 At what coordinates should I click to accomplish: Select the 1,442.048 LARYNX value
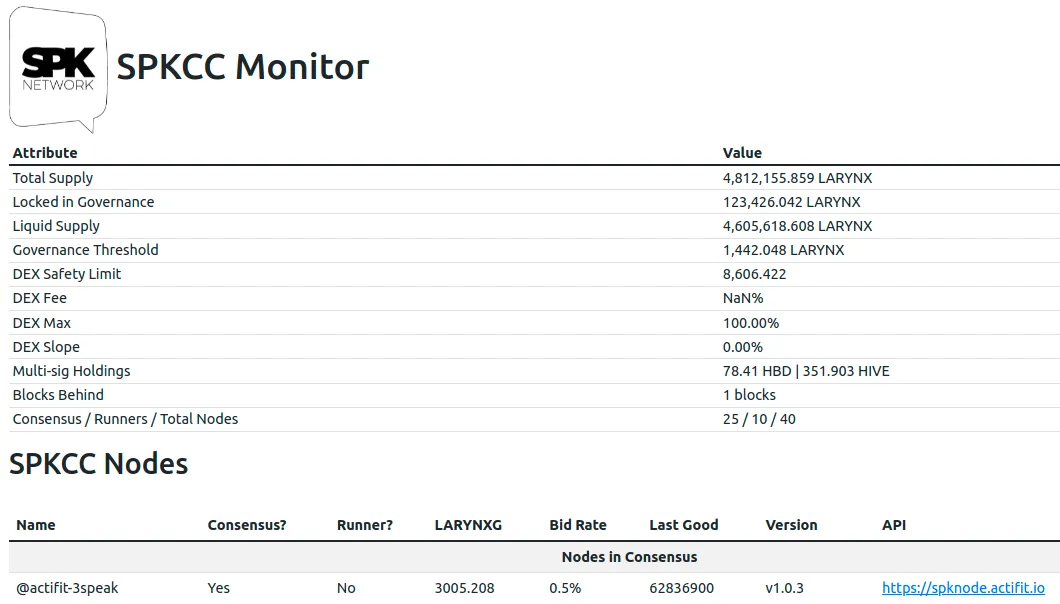pos(784,250)
